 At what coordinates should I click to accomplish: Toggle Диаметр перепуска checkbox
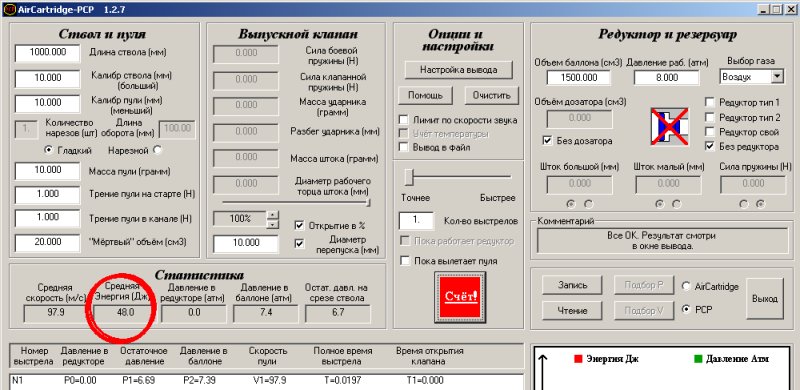[x=299, y=243]
